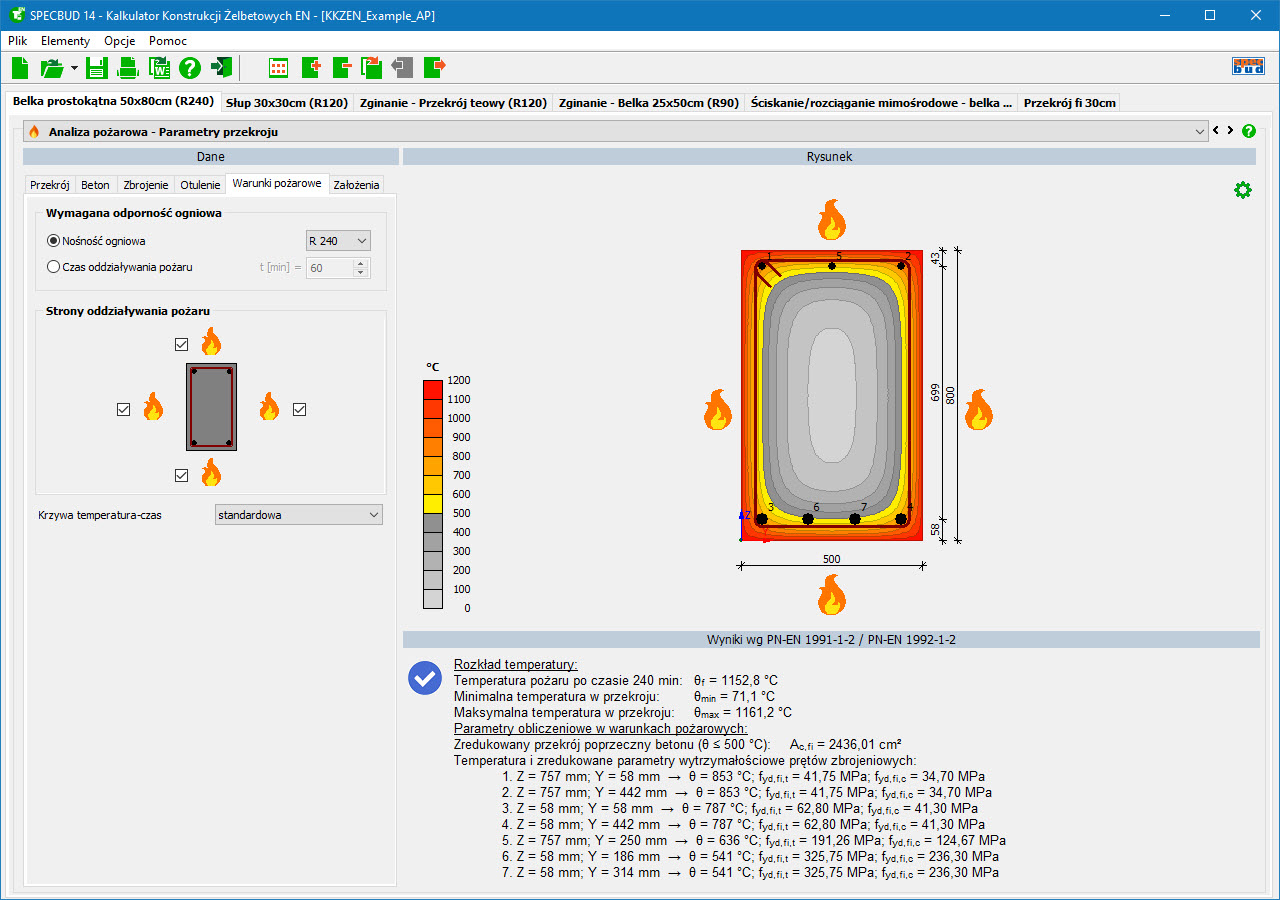Click the Print toolbar icon
The width and height of the screenshot is (1280, 900).
pyautogui.click(x=128, y=68)
